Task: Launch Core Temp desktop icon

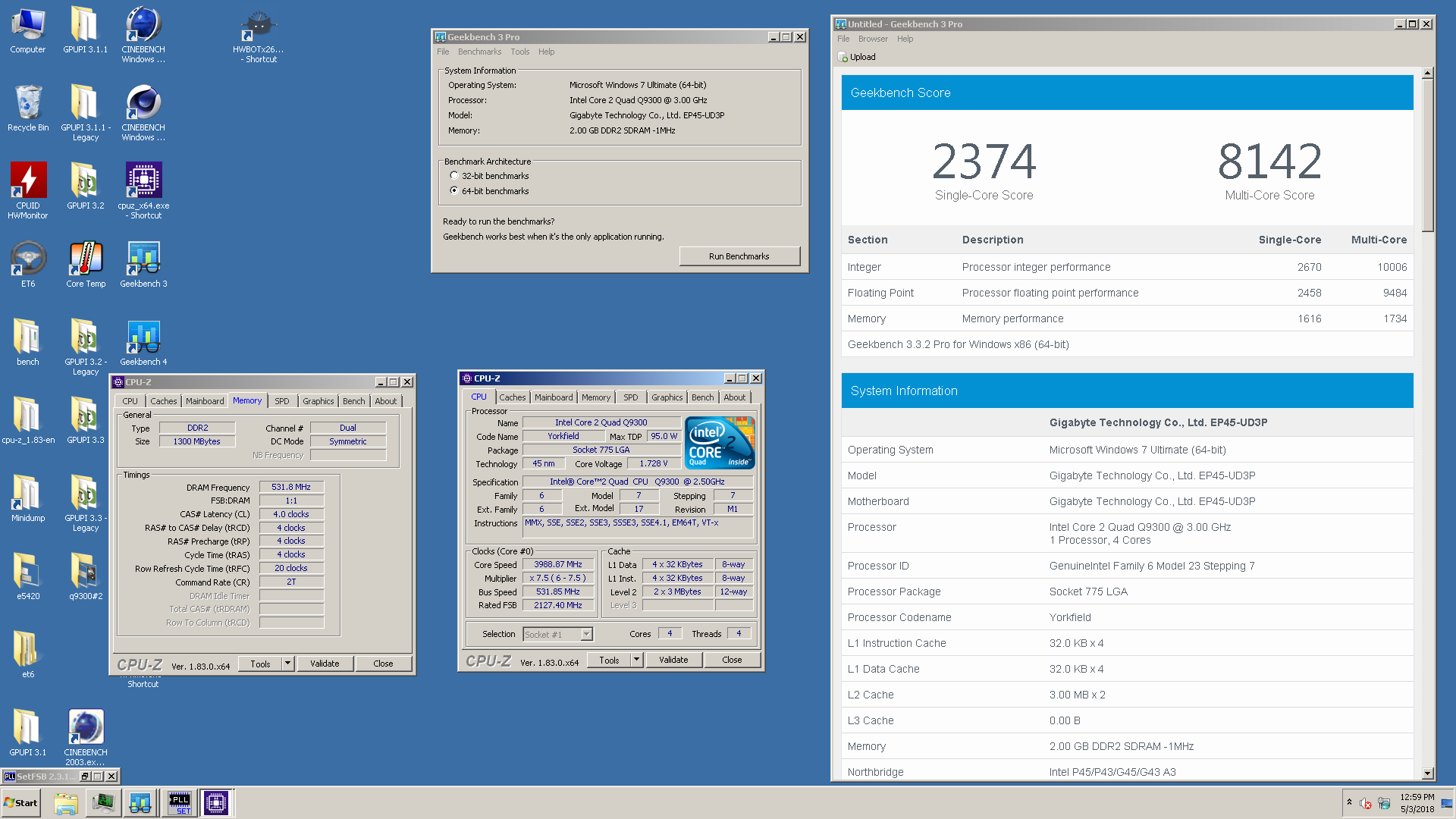Action: [86, 264]
